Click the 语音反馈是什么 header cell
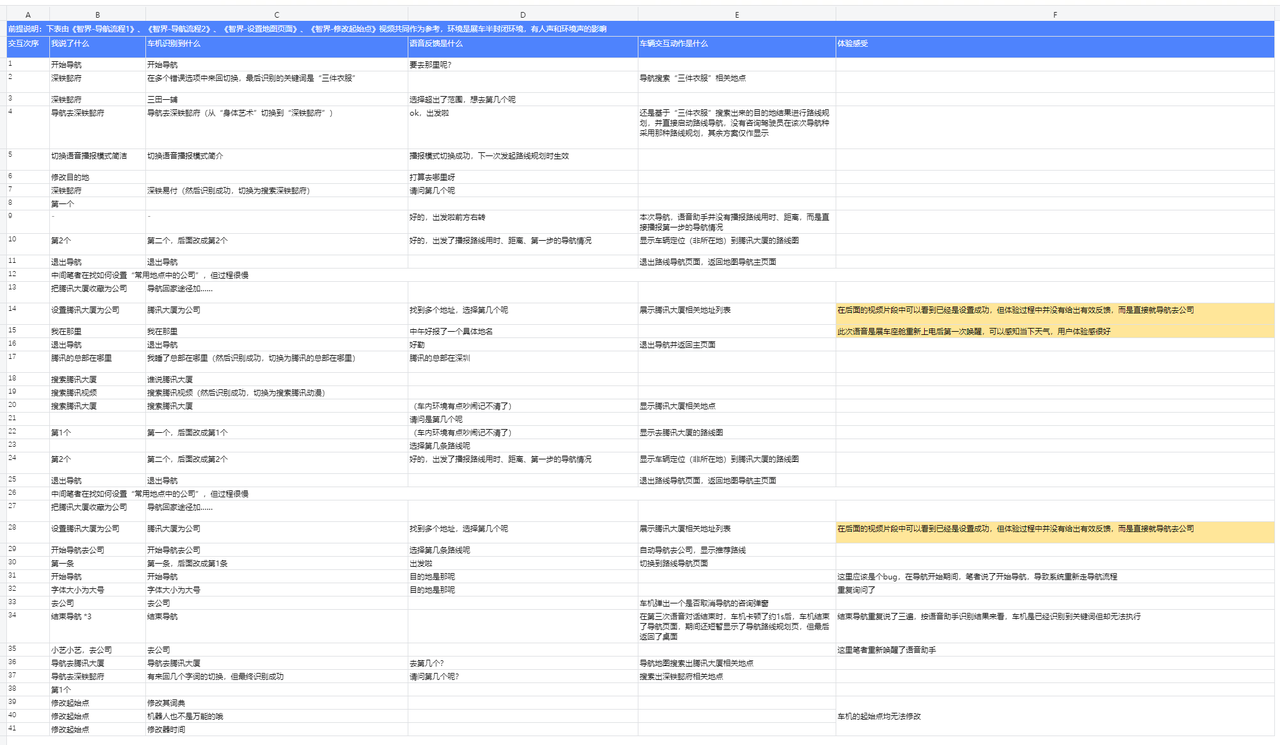Screen dimensions: 1280x745 (523, 47)
